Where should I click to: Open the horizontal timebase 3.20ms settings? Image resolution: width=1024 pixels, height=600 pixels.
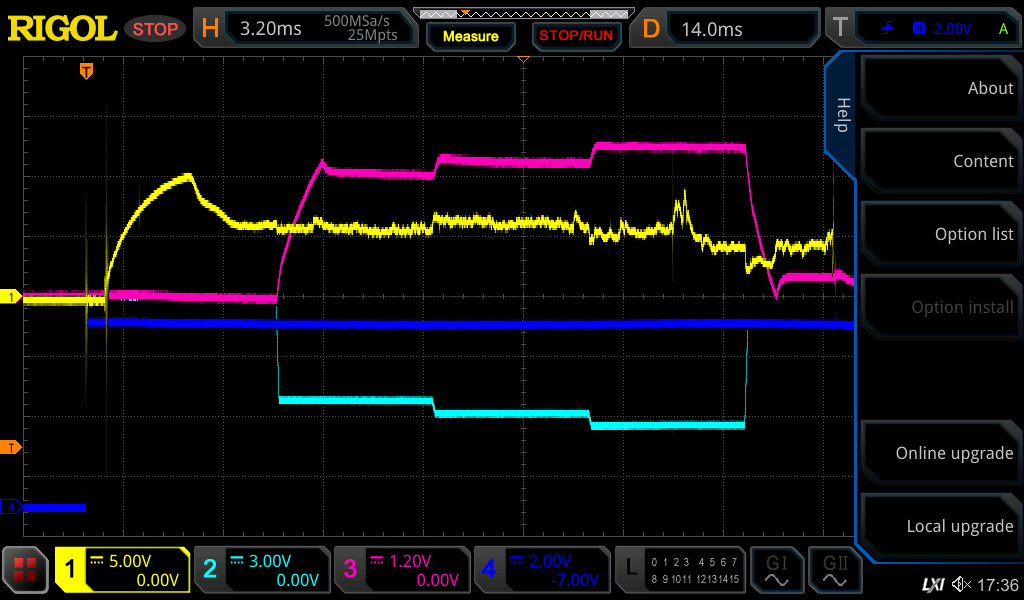point(305,29)
